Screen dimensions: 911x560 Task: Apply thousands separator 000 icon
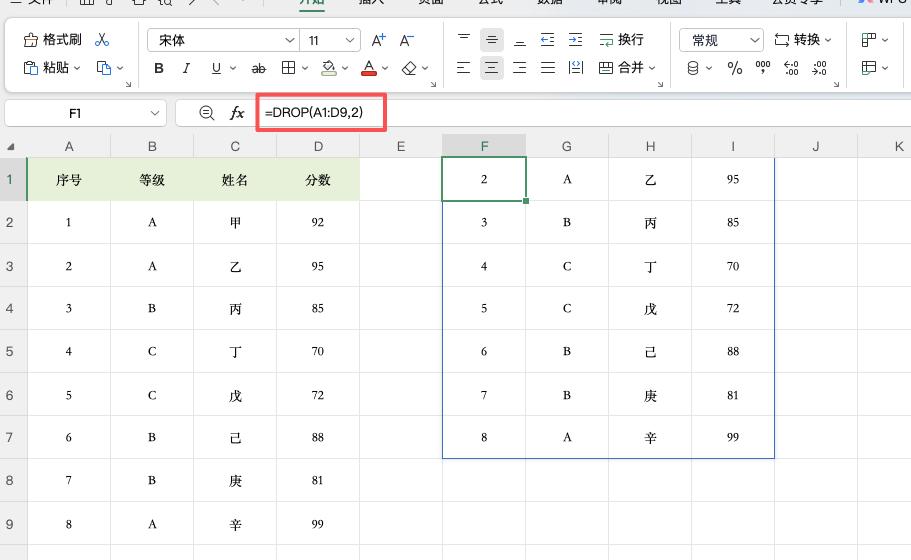(763, 68)
